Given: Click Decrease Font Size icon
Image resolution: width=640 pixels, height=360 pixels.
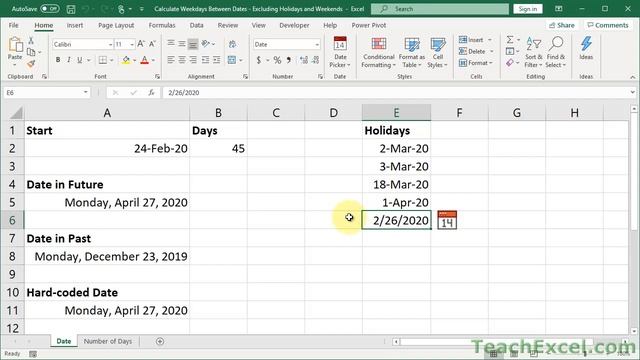Looking at the screenshot, I should point(152,44).
